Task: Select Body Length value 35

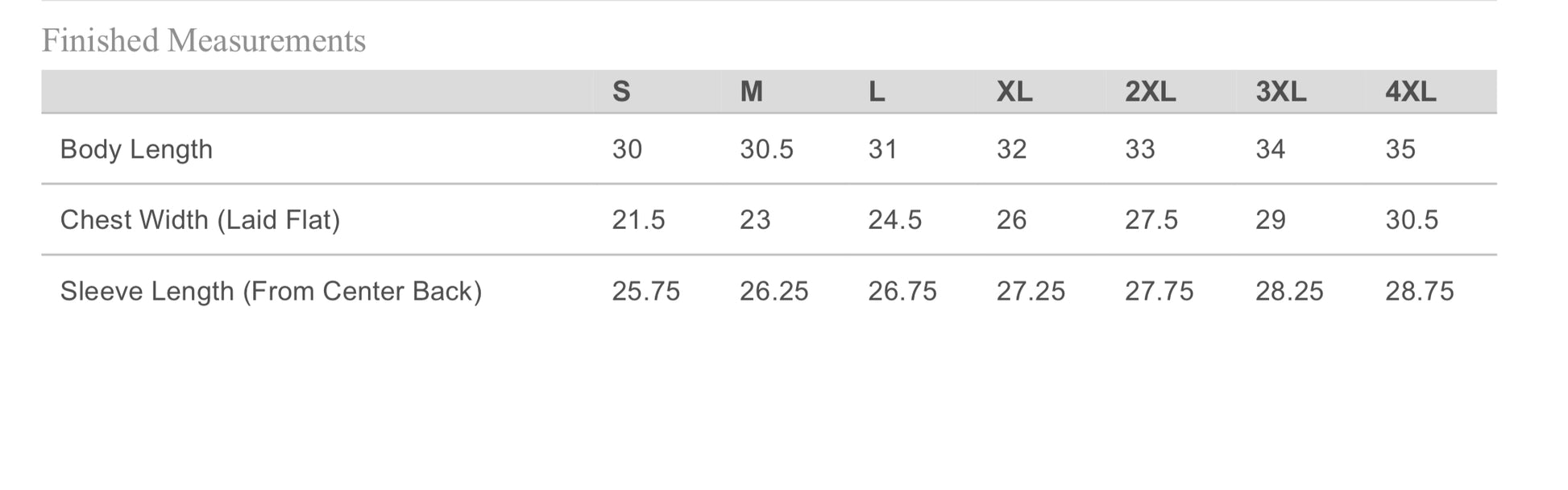Action: pyautogui.click(x=1400, y=149)
